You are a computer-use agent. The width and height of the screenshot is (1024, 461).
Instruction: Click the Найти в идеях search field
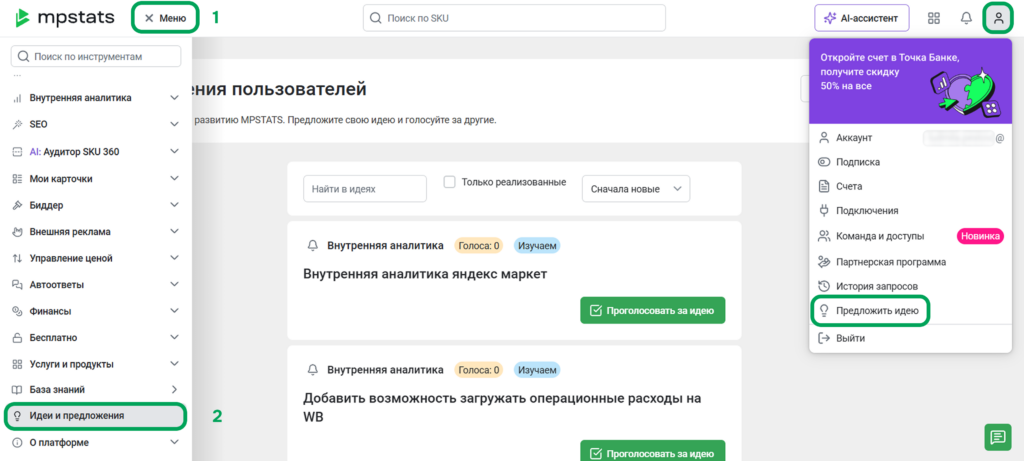[364, 189]
